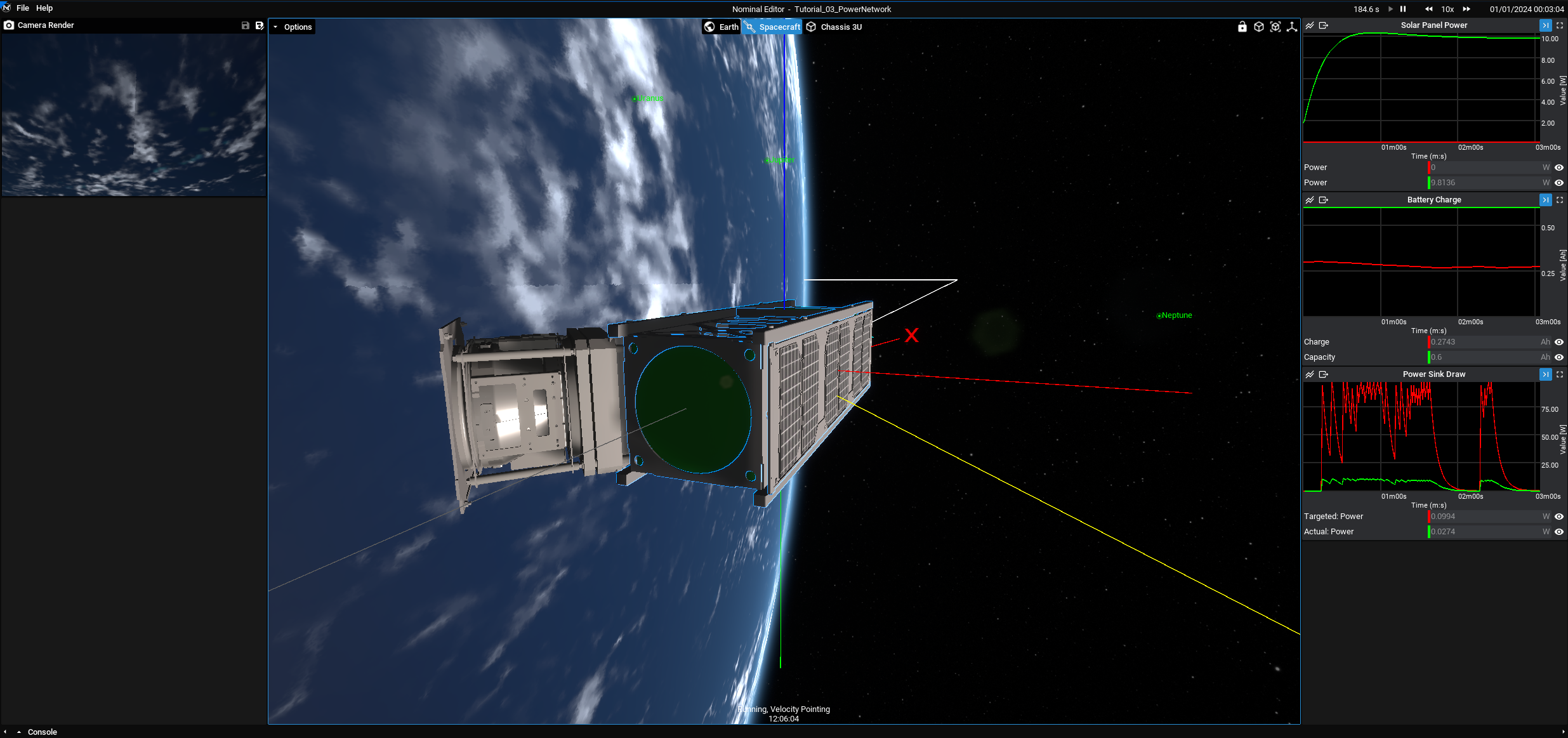Click the 3D cube view icon

click(x=1259, y=27)
